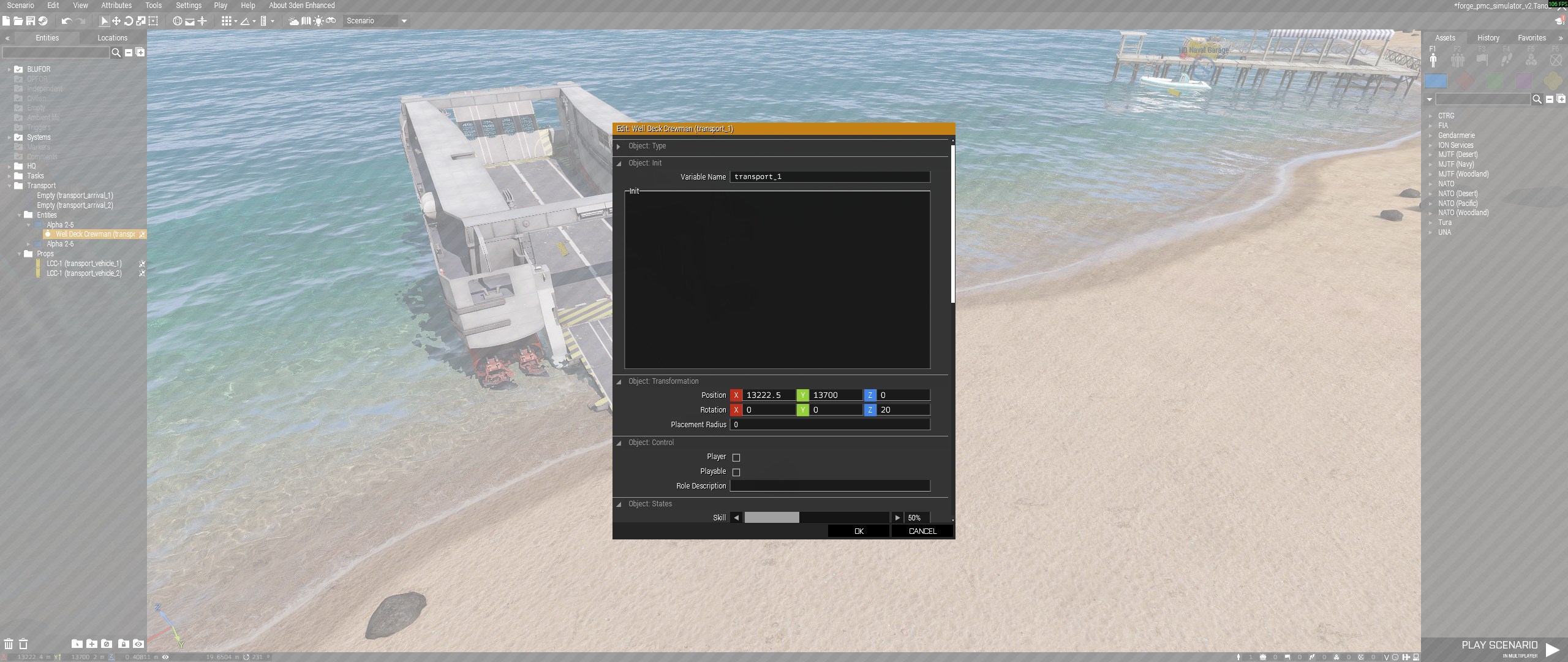The width and height of the screenshot is (1568, 662).
Task: Switch to the History tab
Action: [x=1488, y=38]
